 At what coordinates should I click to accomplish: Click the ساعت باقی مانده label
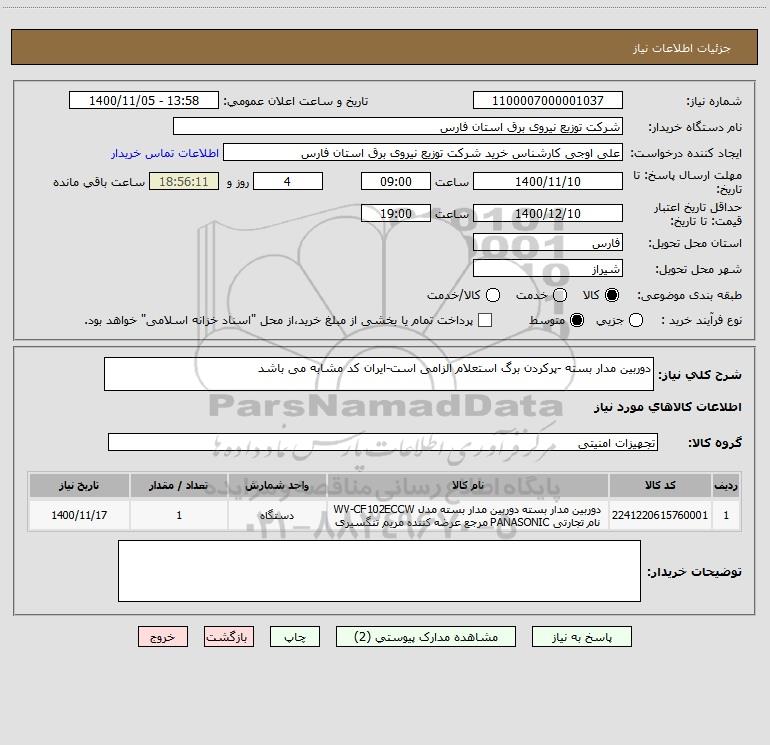99,182
